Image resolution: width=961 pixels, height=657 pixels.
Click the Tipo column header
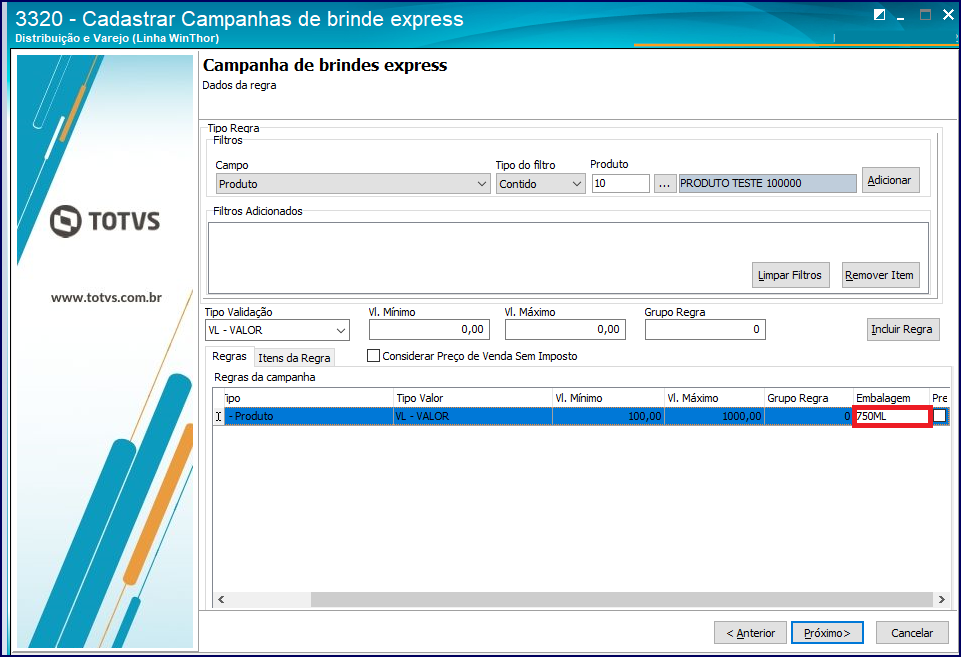[309, 398]
